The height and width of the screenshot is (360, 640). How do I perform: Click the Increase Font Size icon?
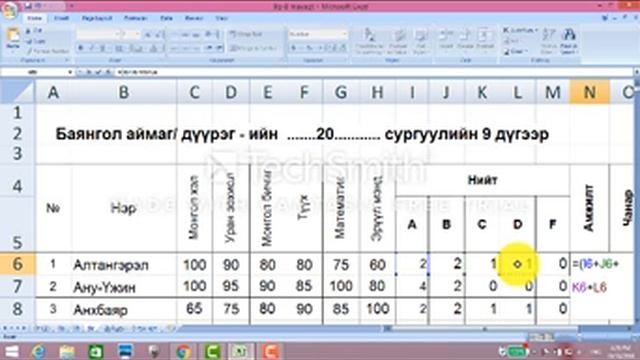pyautogui.click(x=147, y=34)
